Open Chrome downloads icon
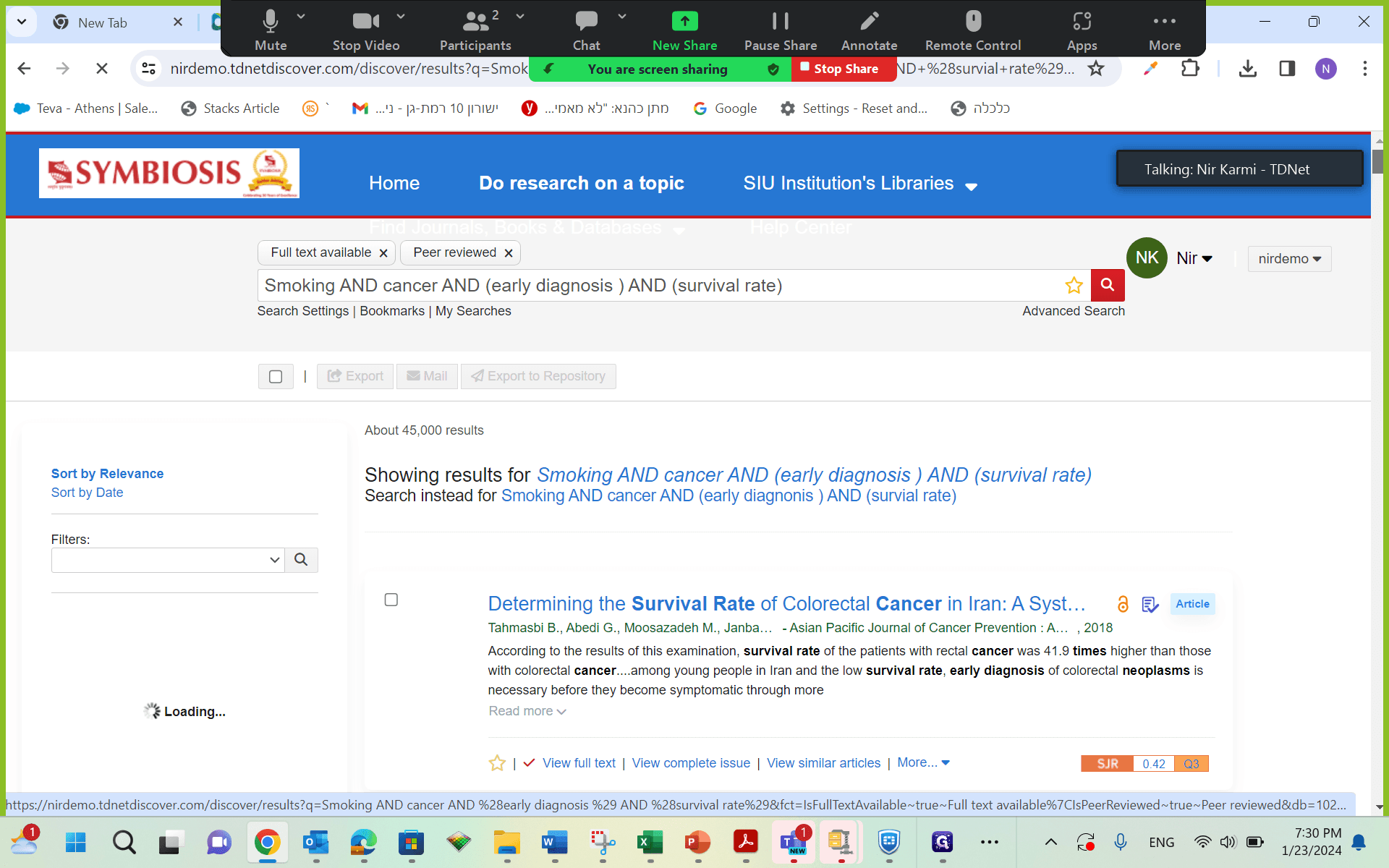Image resolution: width=1389 pixels, height=868 pixels. (x=1247, y=69)
